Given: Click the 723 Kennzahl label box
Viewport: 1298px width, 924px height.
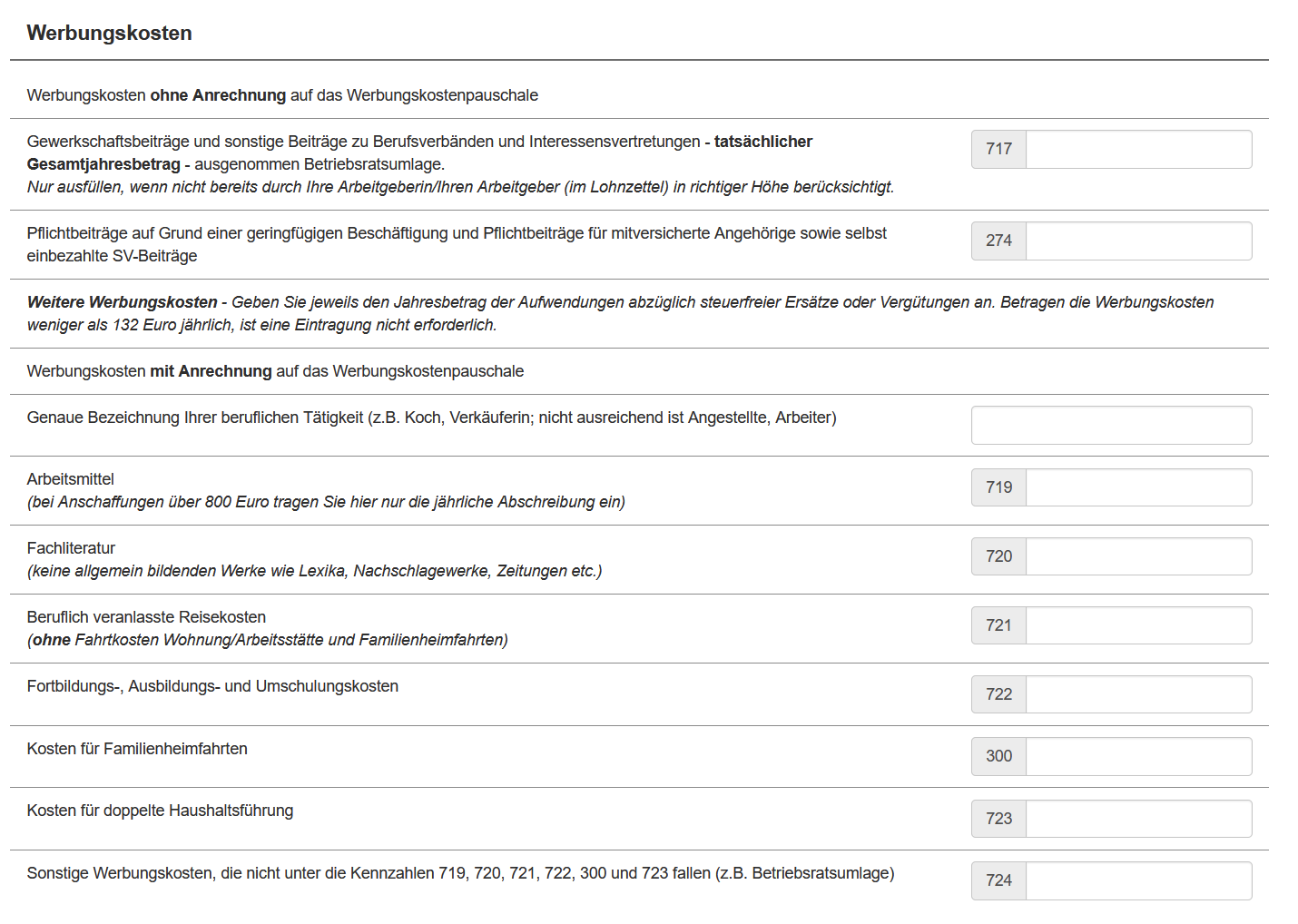Looking at the screenshot, I should click(x=998, y=819).
